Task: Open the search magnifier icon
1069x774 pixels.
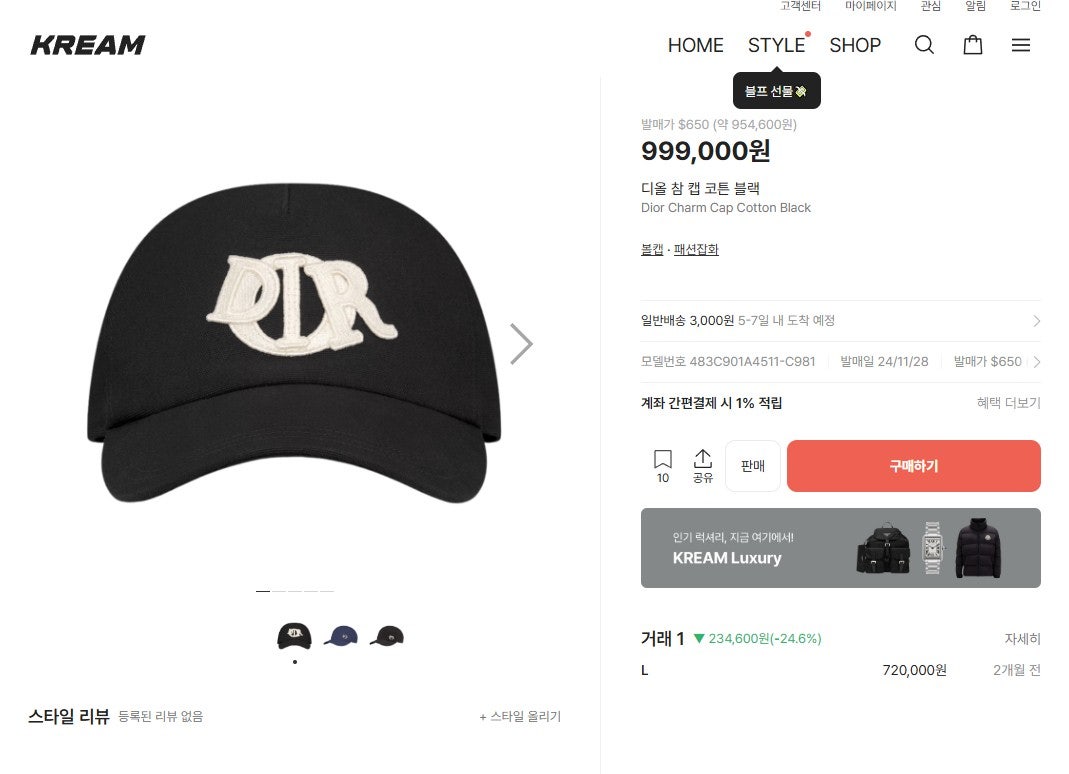Action: click(x=924, y=45)
